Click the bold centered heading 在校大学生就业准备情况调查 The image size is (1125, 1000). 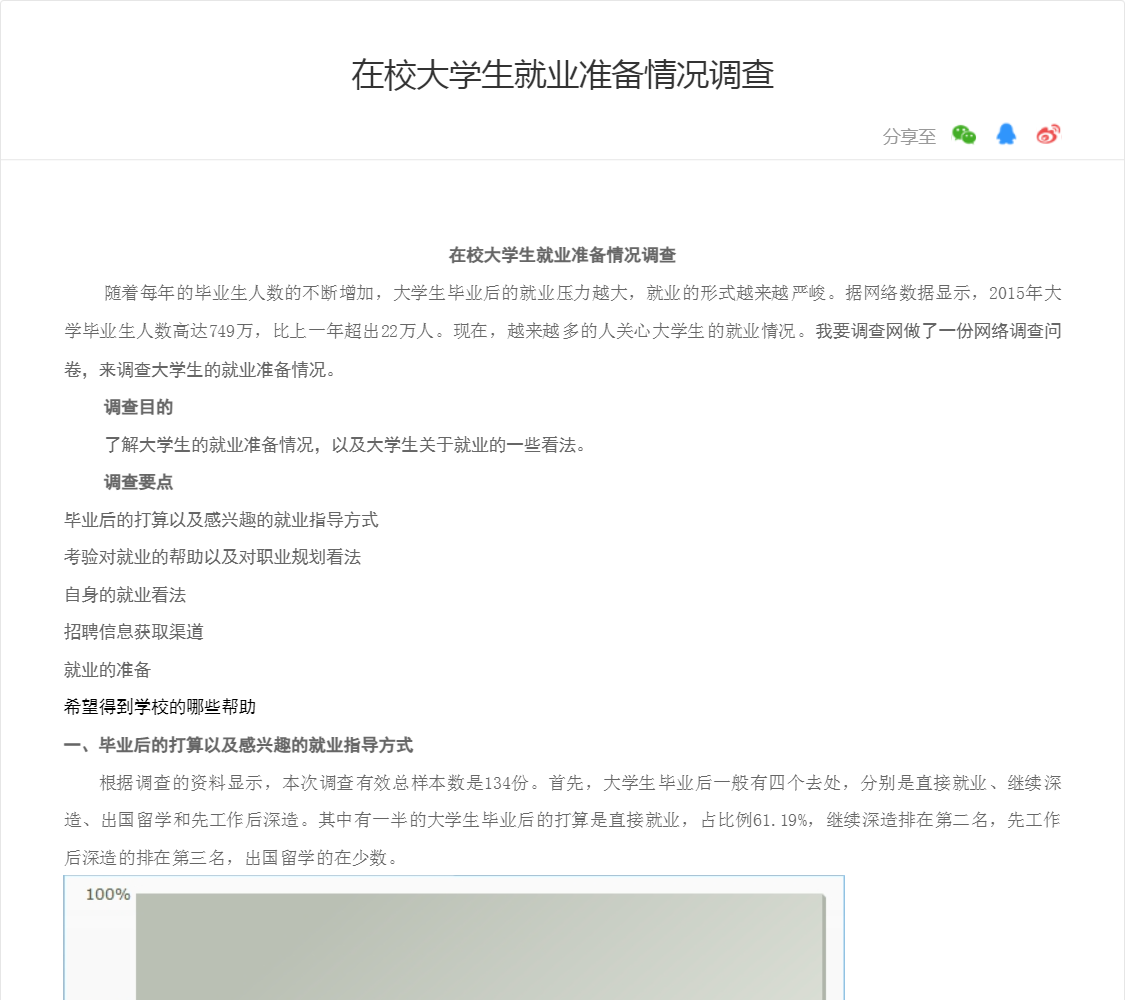[562, 255]
